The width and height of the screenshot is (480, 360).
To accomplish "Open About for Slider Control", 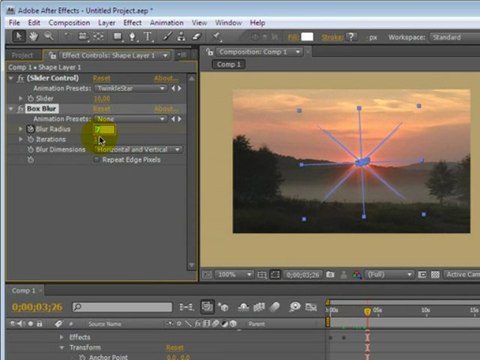I will coord(166,78).
